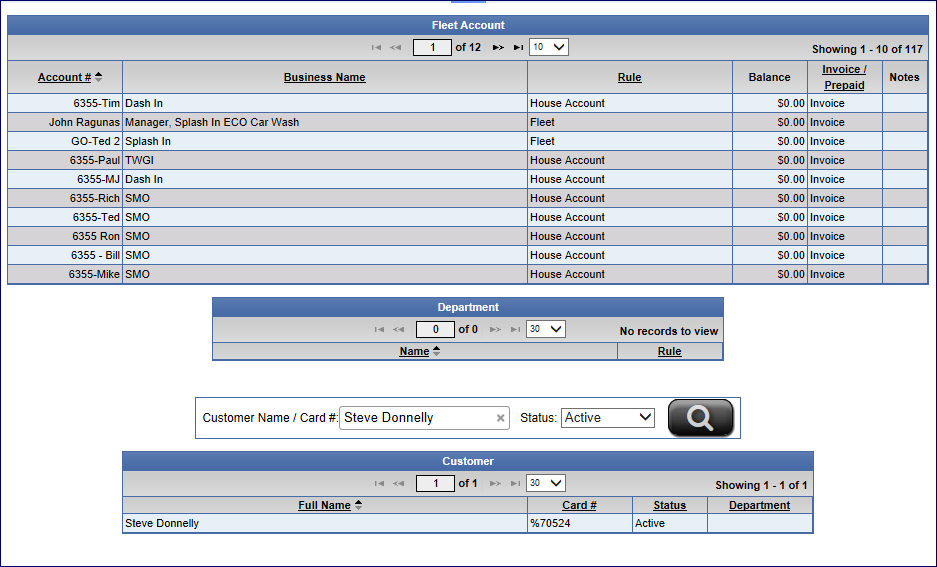Sort Fleet Account by Rule column
937x567 pixels.
629,77
